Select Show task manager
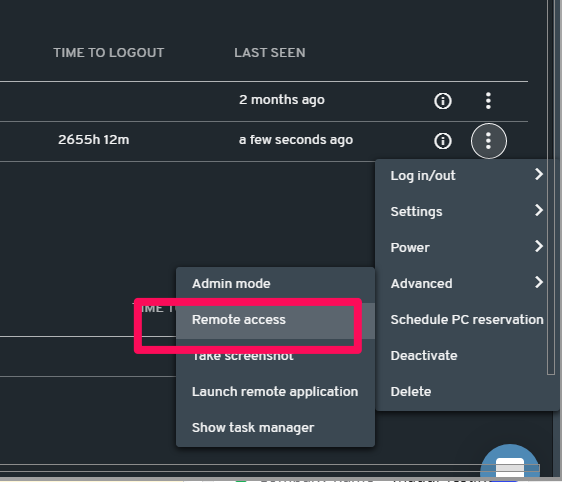 tap(275, 427)
